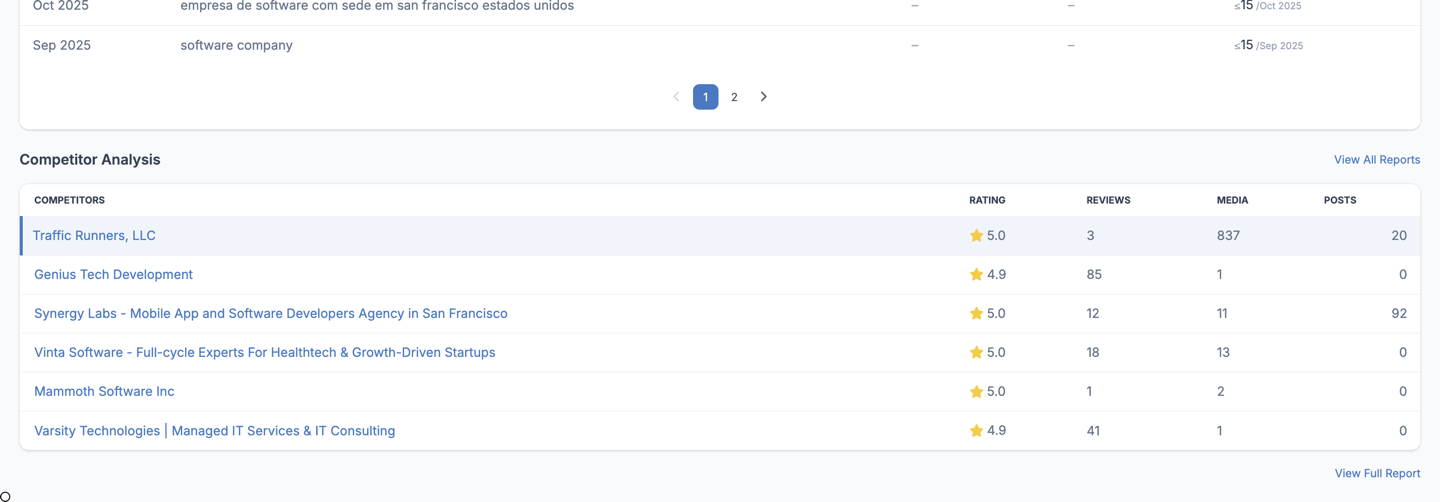Image resolution: width=1440 pixels, height=502 pixels.
Task: Open Vinta Software competitor link
Action: 264,353
